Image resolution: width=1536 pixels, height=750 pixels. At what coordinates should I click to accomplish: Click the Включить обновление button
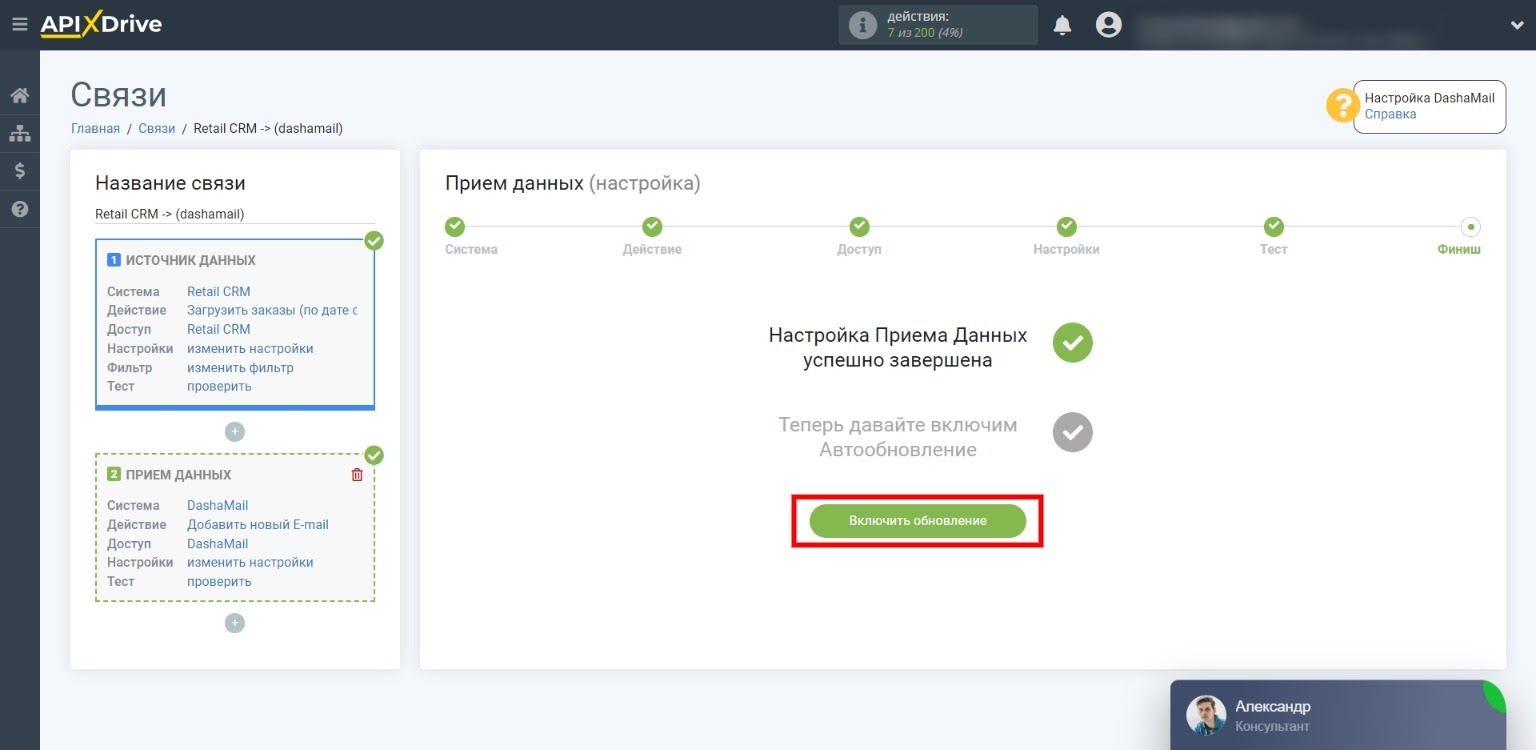pyautogui.click(x=917, y=521)
